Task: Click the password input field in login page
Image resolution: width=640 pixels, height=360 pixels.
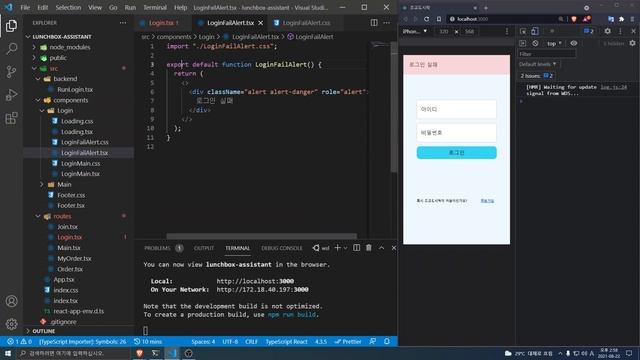Action: point(456,133)
